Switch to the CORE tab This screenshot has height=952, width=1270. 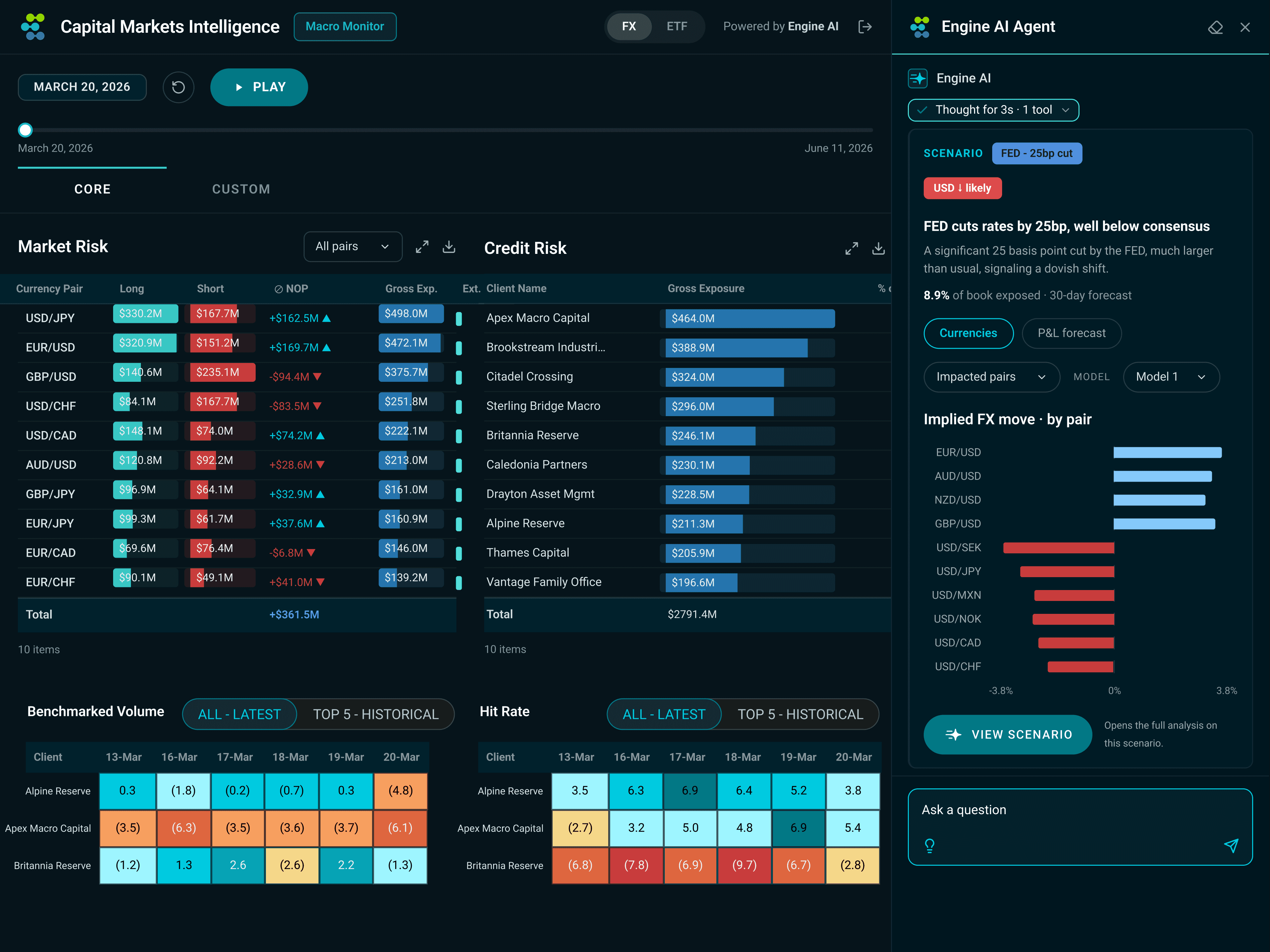[x=92, y=189]
